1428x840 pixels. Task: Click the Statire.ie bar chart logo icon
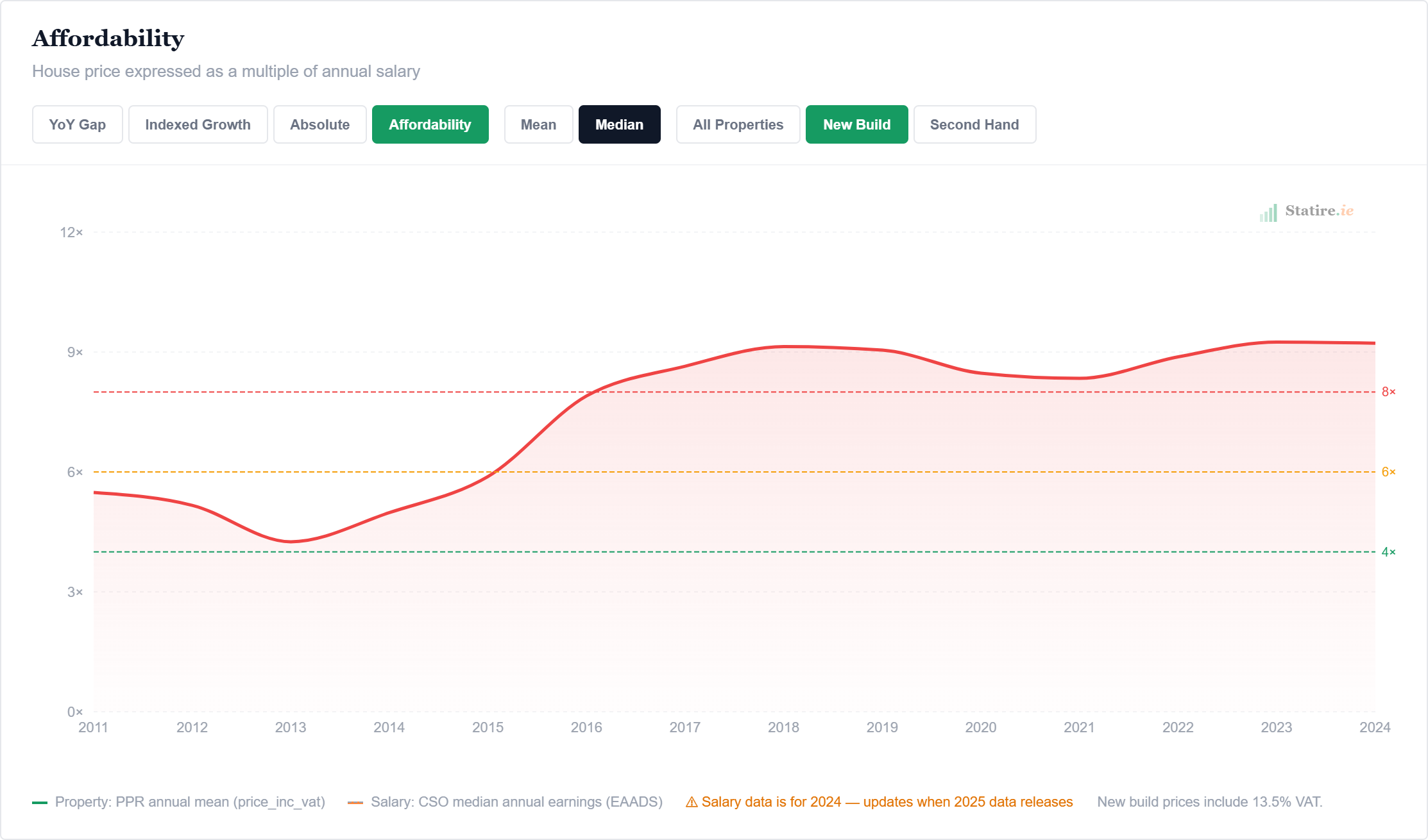pos(1268,213)
